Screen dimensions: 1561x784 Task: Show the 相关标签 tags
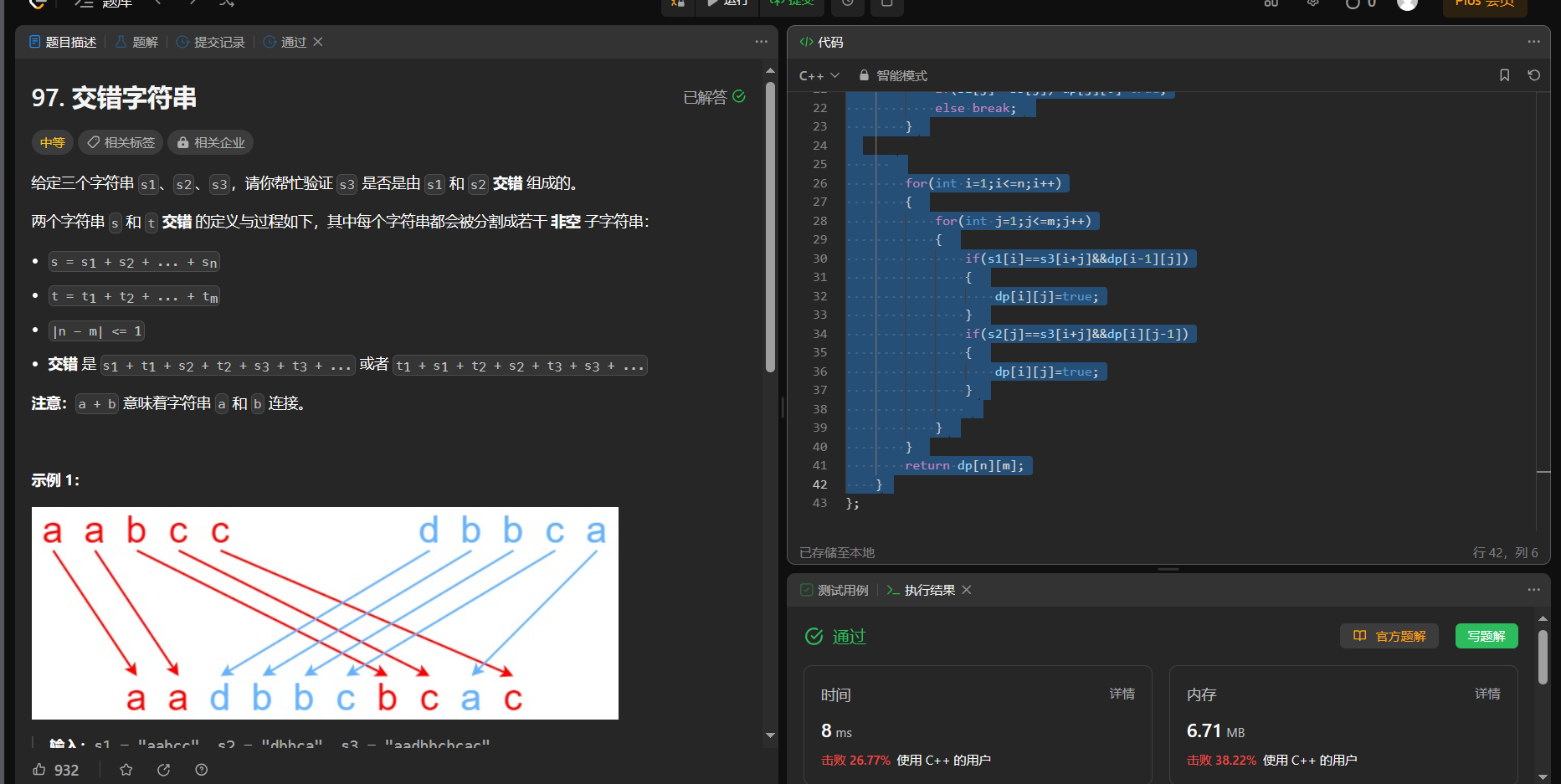(x=121, y=142)
